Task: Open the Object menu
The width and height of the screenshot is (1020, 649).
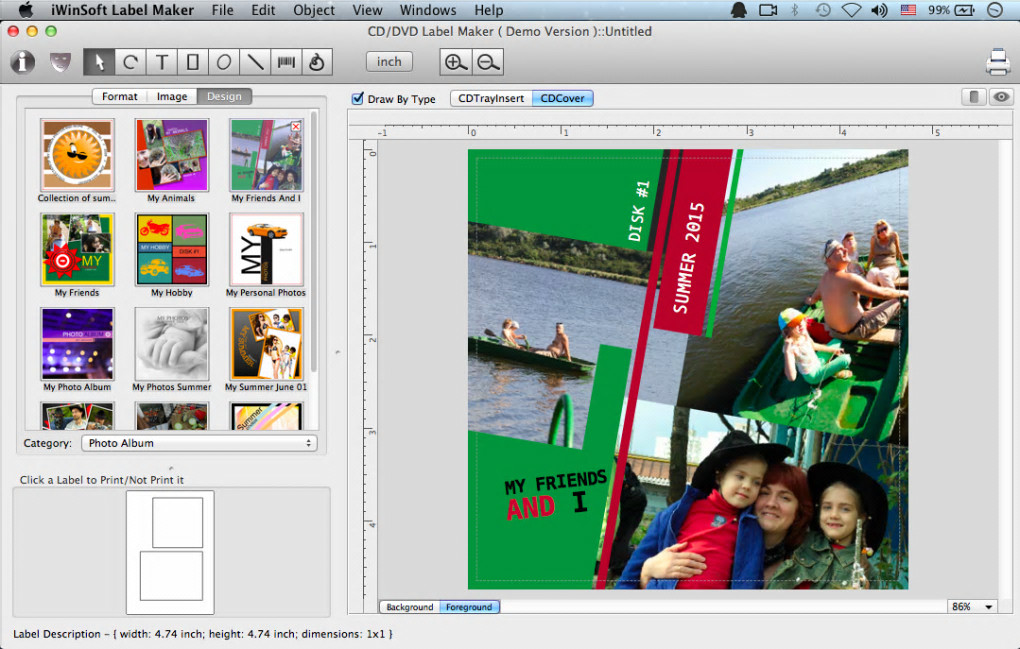Action: 314,10
